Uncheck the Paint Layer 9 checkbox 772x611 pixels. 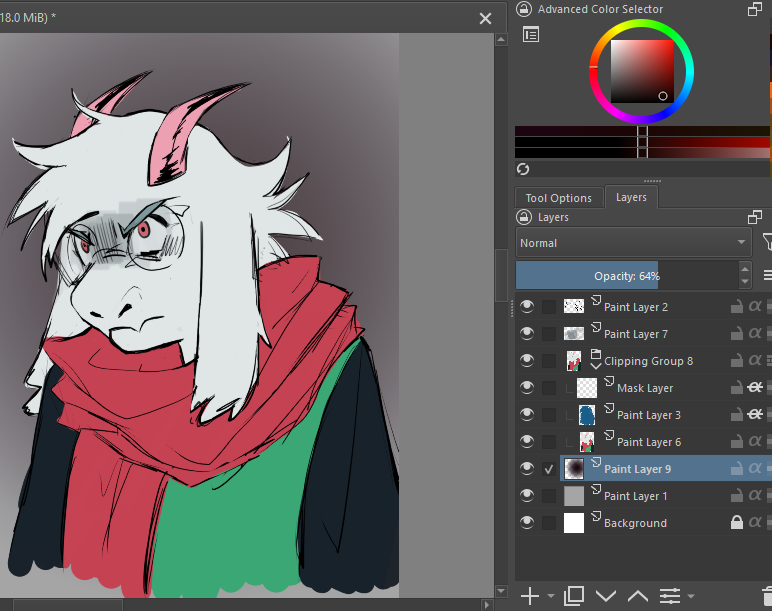549,469
